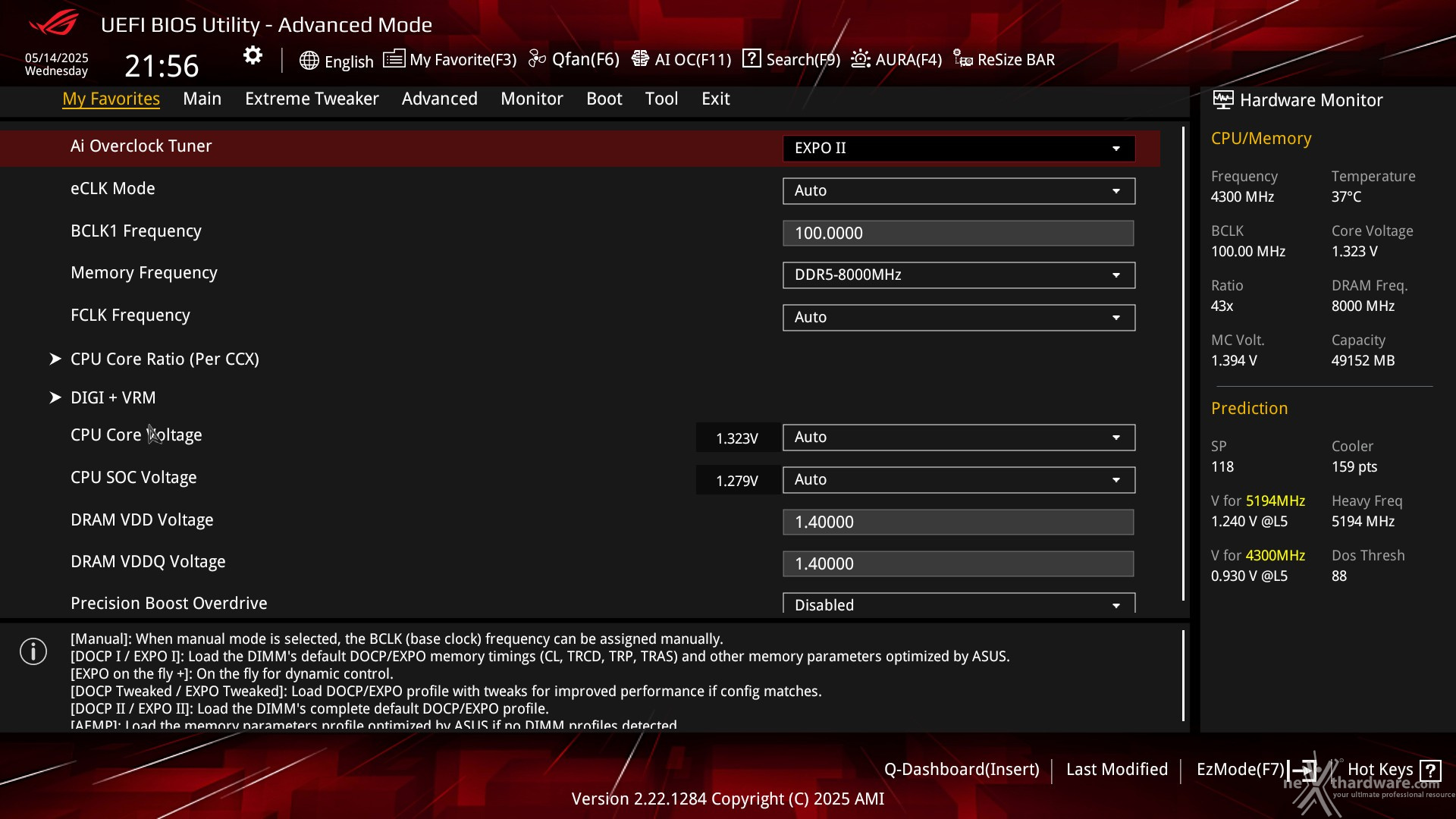Click the globe language icon
The width and height of the screenshot is (1456, 819).
point(309,61)
